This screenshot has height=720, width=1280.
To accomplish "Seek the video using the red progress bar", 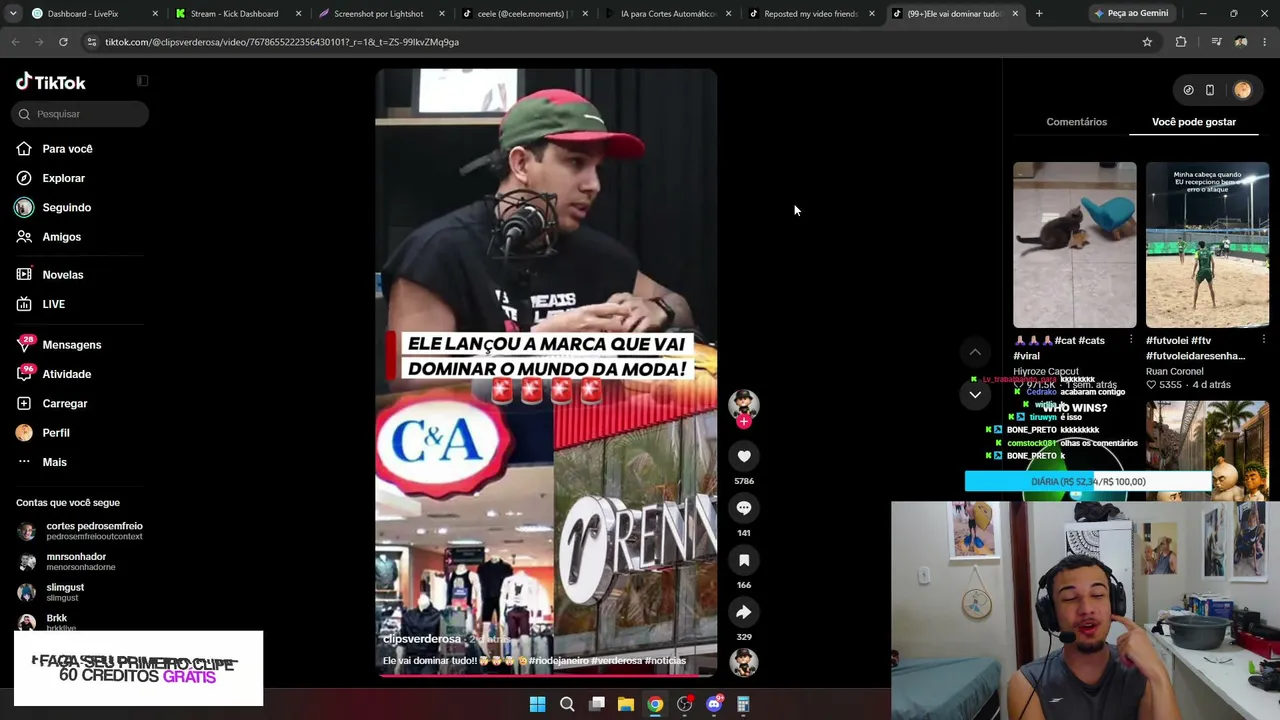I will (x=546, y=676).
